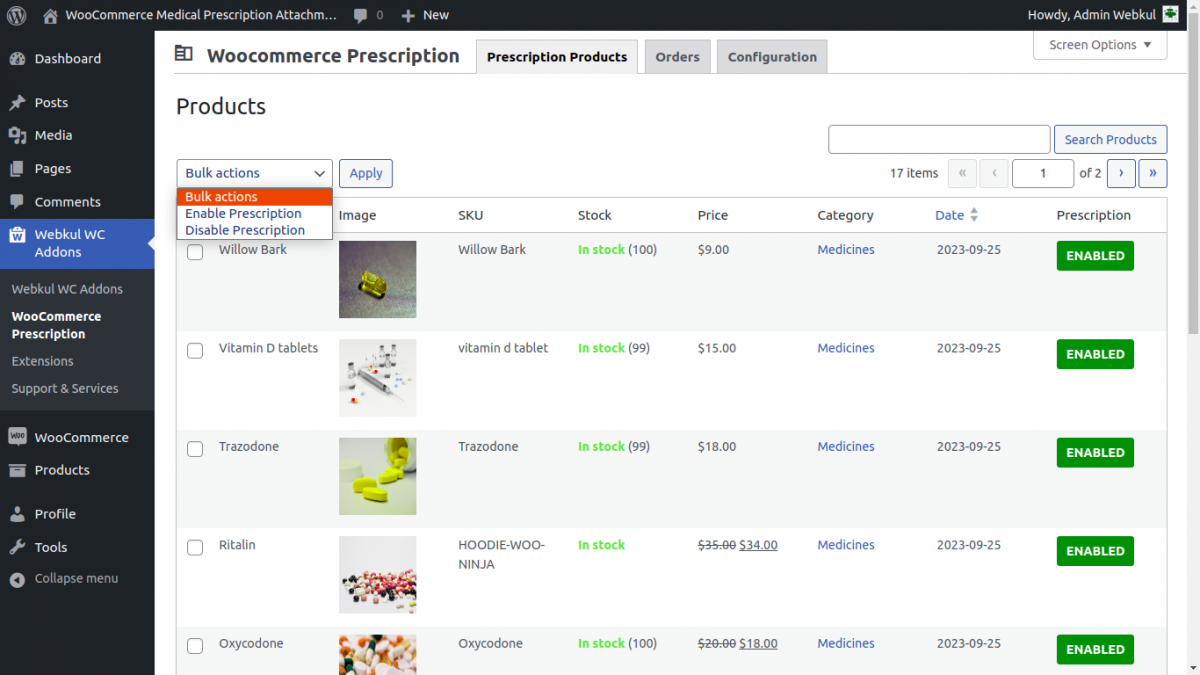Click the Media icon in sidebar
Viewport: 1200px width, 675px height.
click(17, 135)
